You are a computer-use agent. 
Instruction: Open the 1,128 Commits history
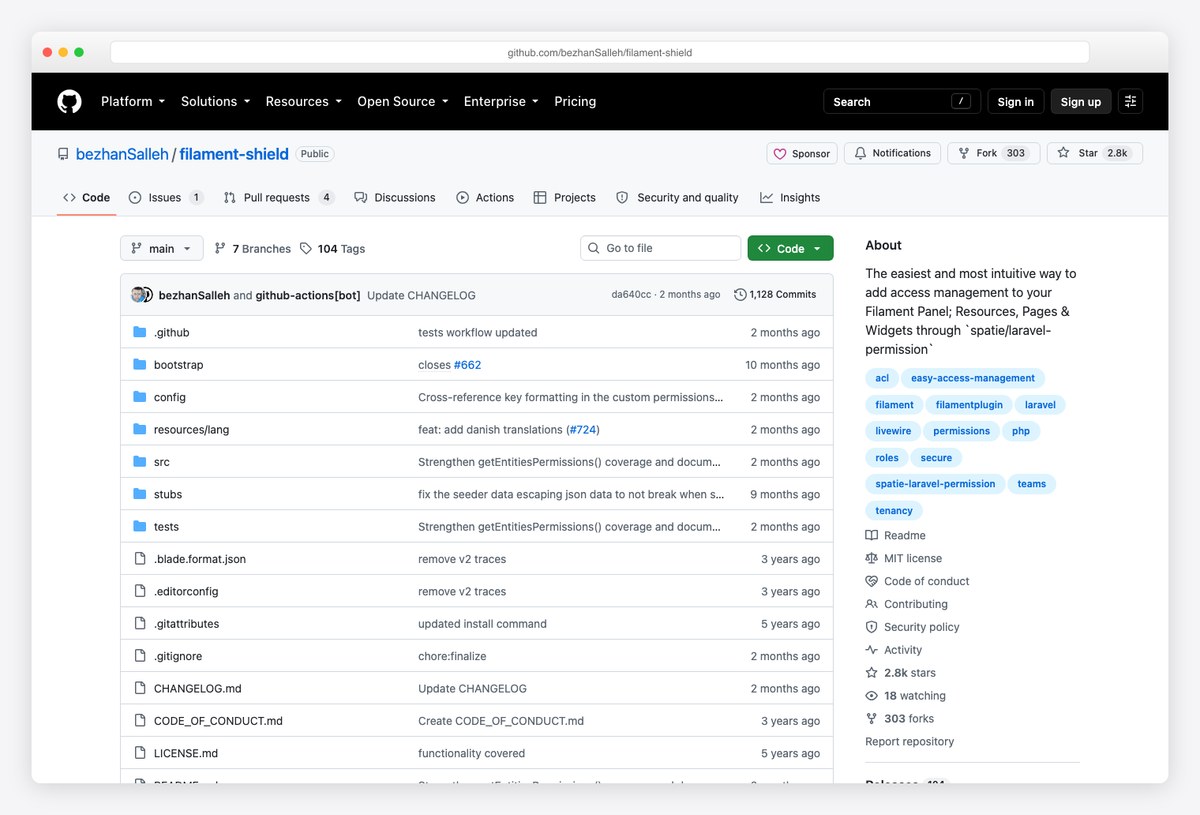coord(775,295)
